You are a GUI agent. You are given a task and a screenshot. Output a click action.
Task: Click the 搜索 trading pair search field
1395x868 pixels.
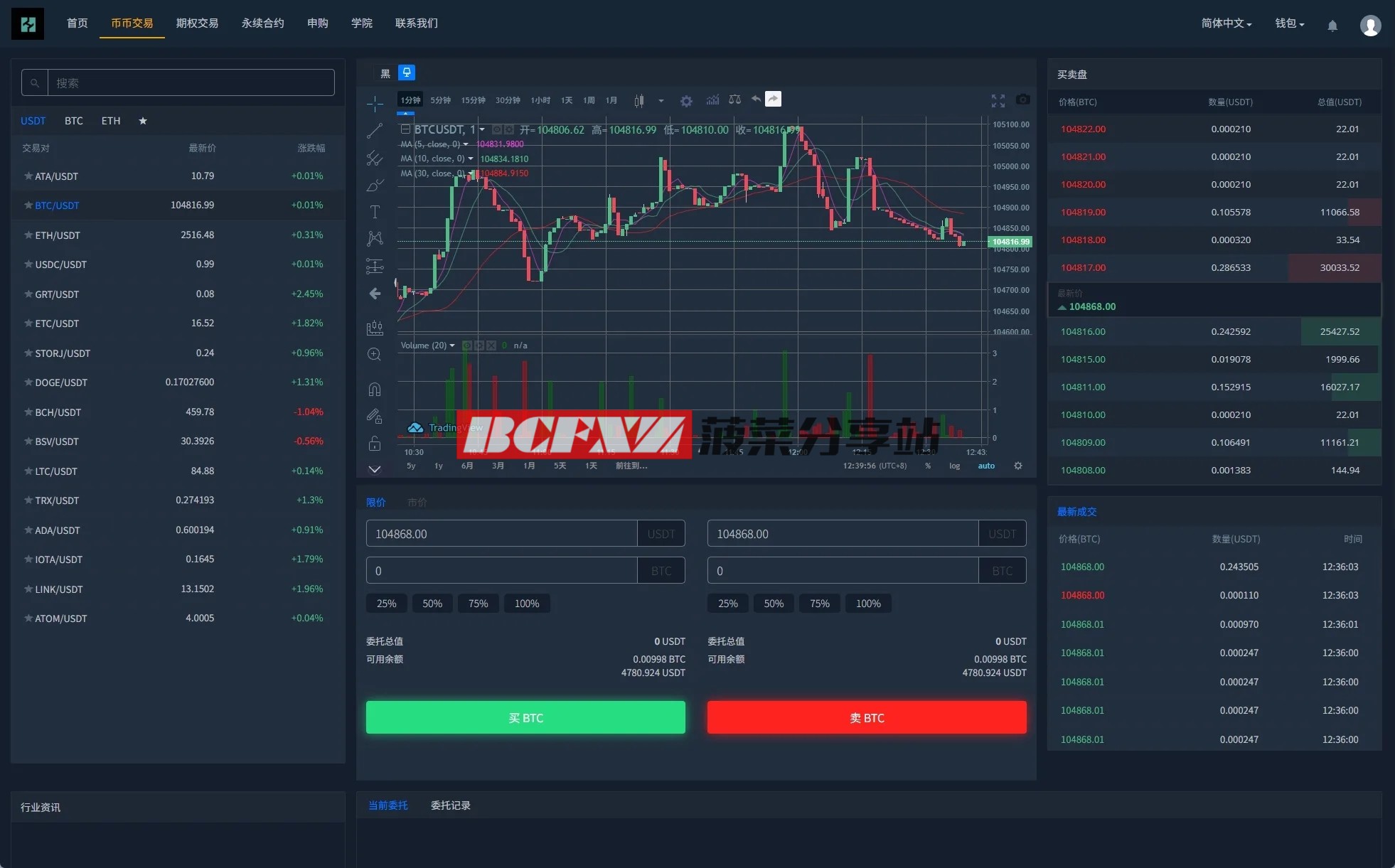tap(191, 83)
